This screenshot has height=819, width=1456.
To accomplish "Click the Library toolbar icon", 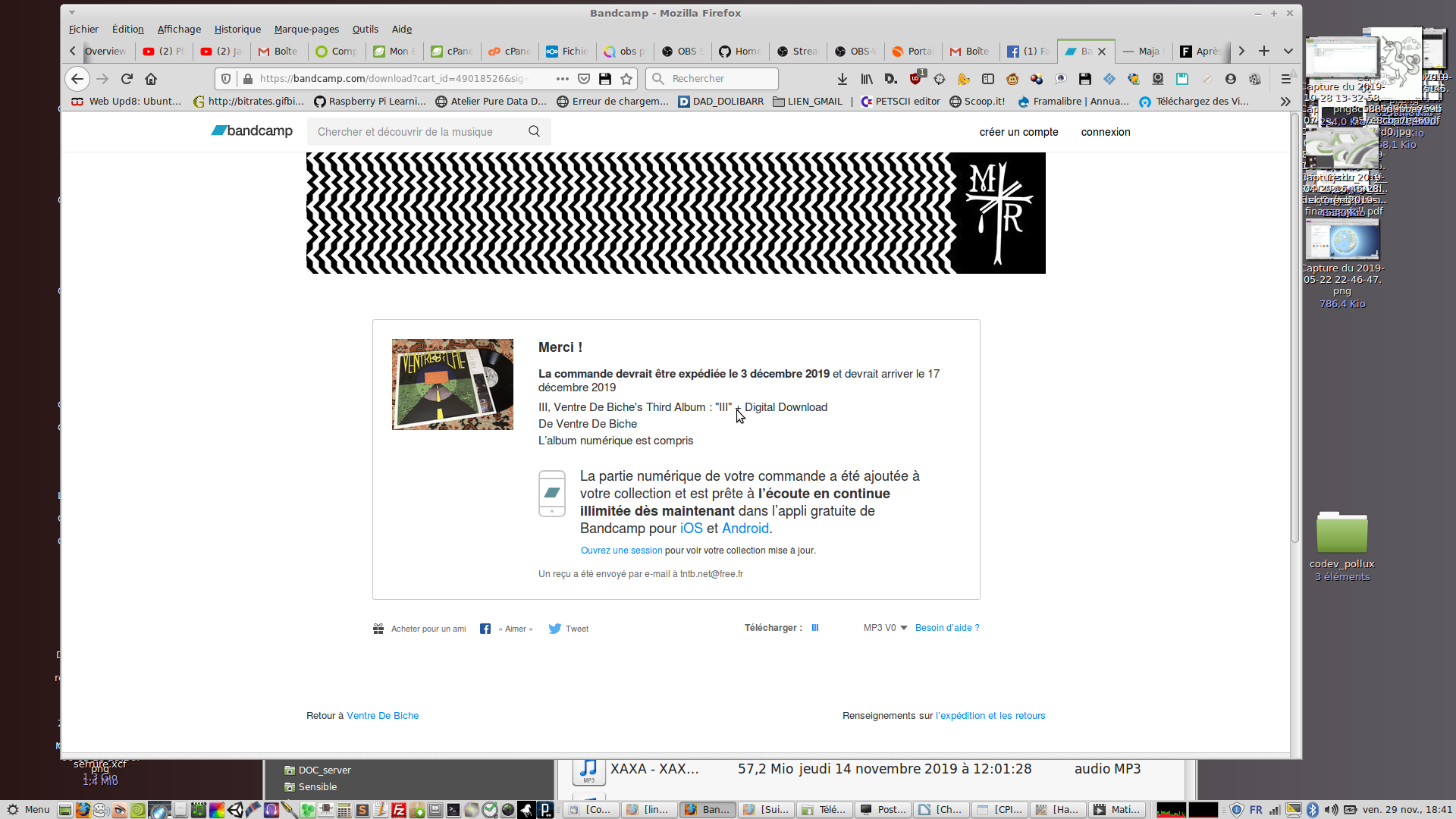I will pos(867,79).
